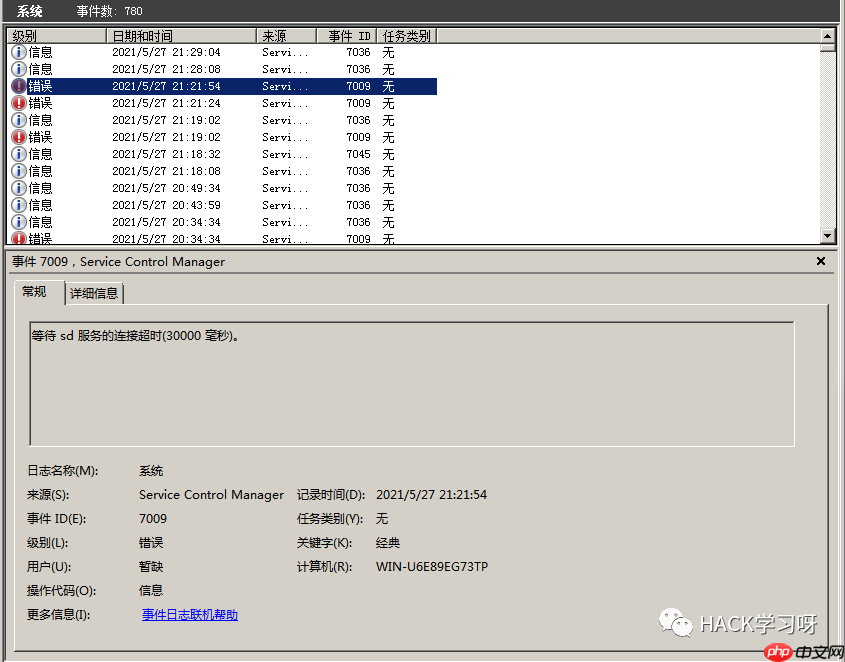This screenshot has height=662, width=845.
Task: Click keyword value 经典
Action: point(387,542)
